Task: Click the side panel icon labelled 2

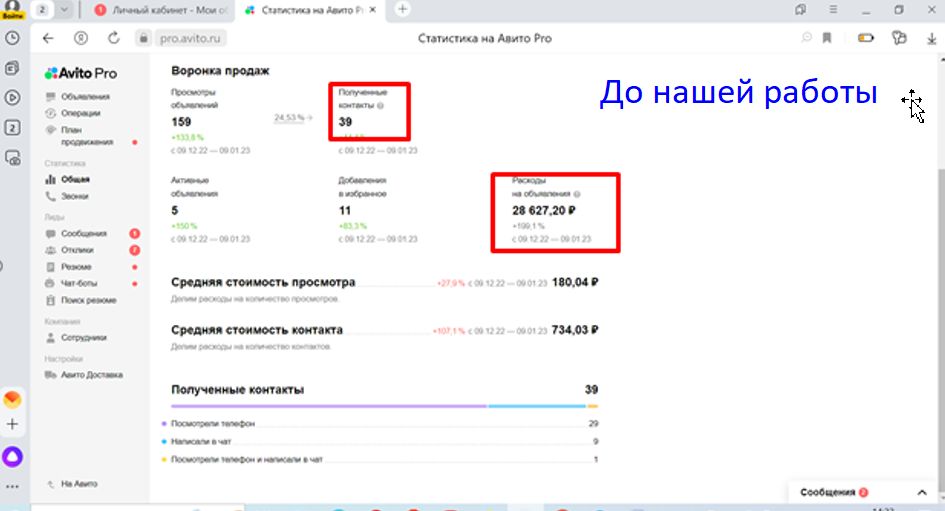Action: 12,128
